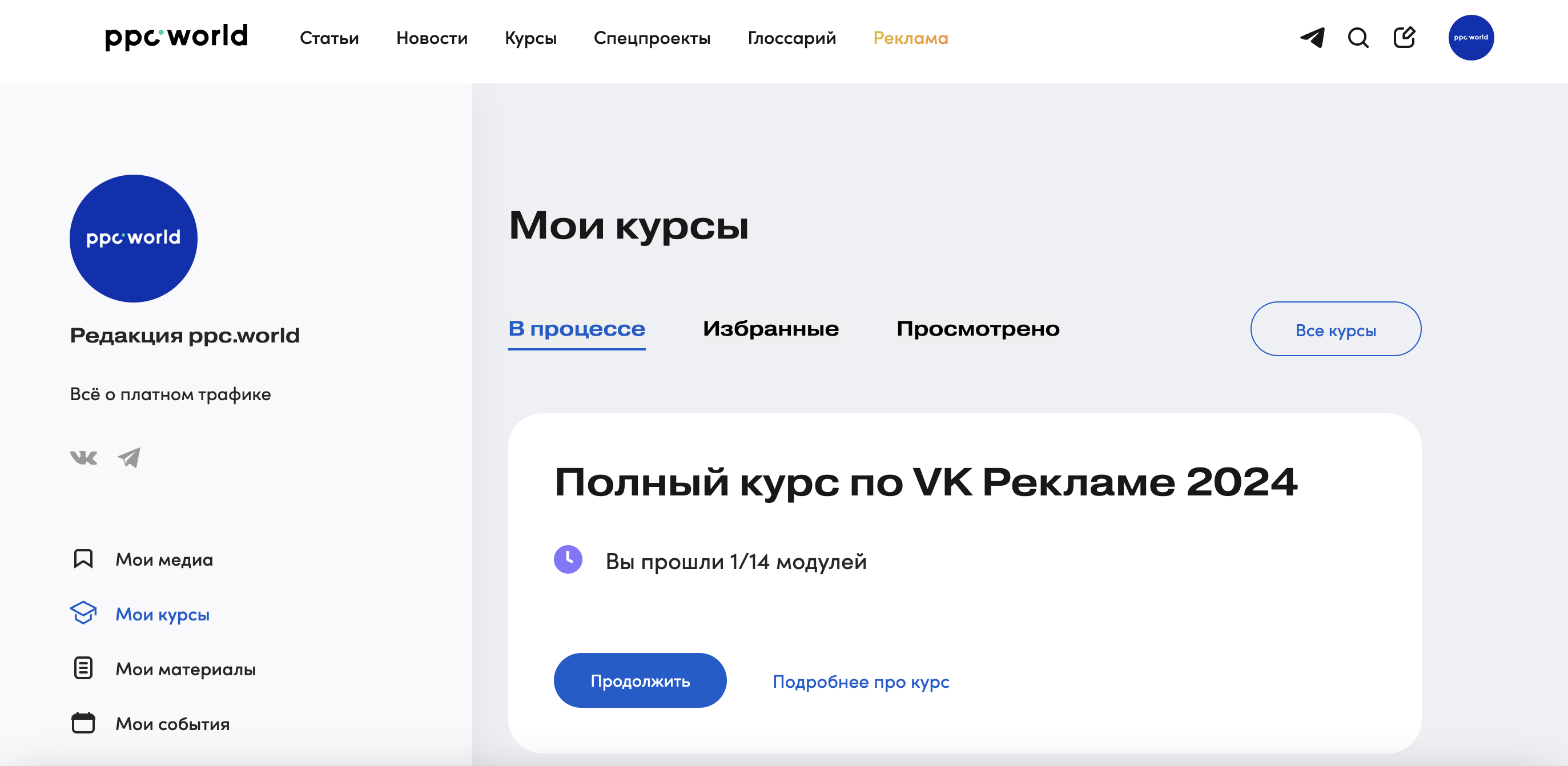Click the text Вы прошли 1/14 модулей

[736, 562]
